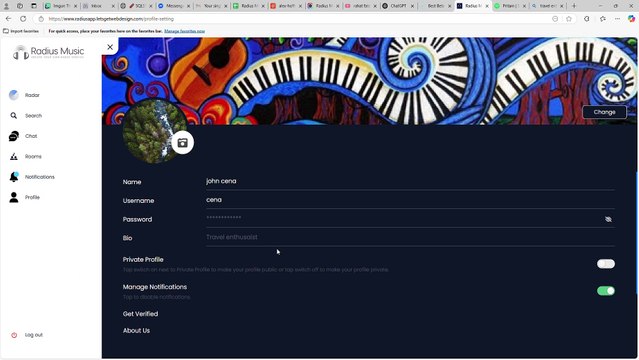
Task: Go back with the browser back arrow
Action: [x=9, y=19]
